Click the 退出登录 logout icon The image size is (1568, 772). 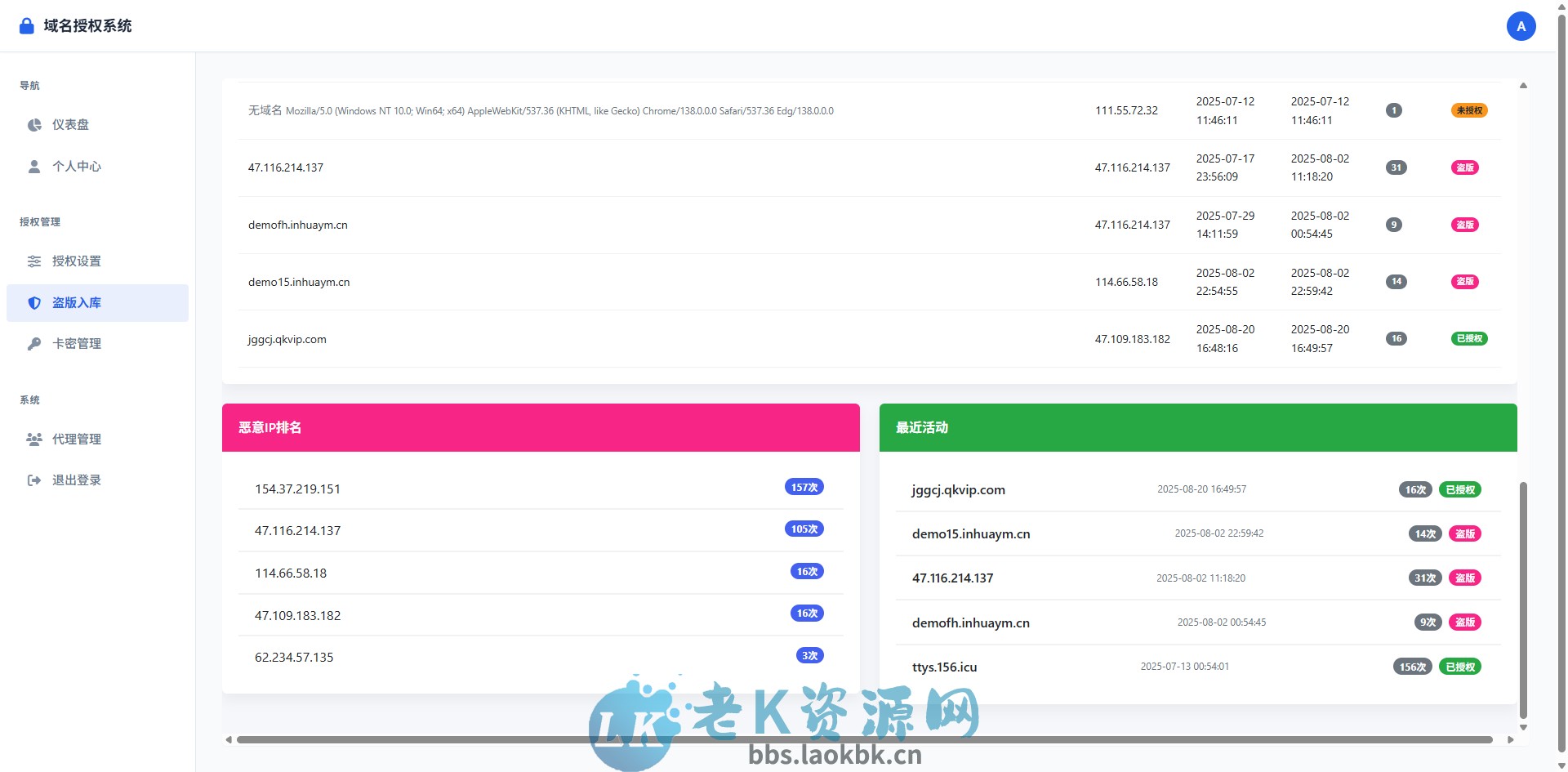(33, 480)
